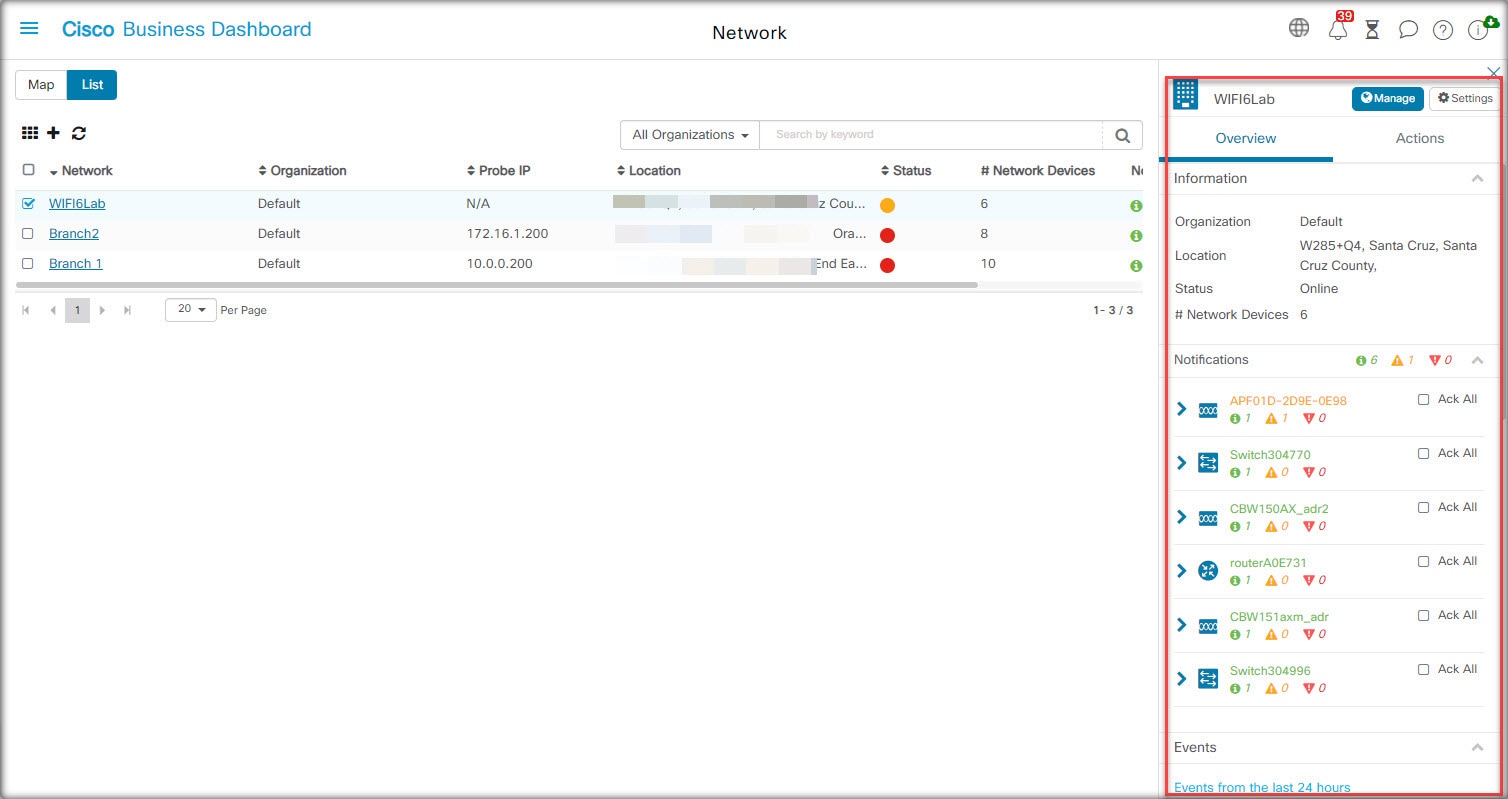Screen dimensions: 1508x799
Task: Click green info icon in WIFI6Lab row
Action: [1136, 206]
